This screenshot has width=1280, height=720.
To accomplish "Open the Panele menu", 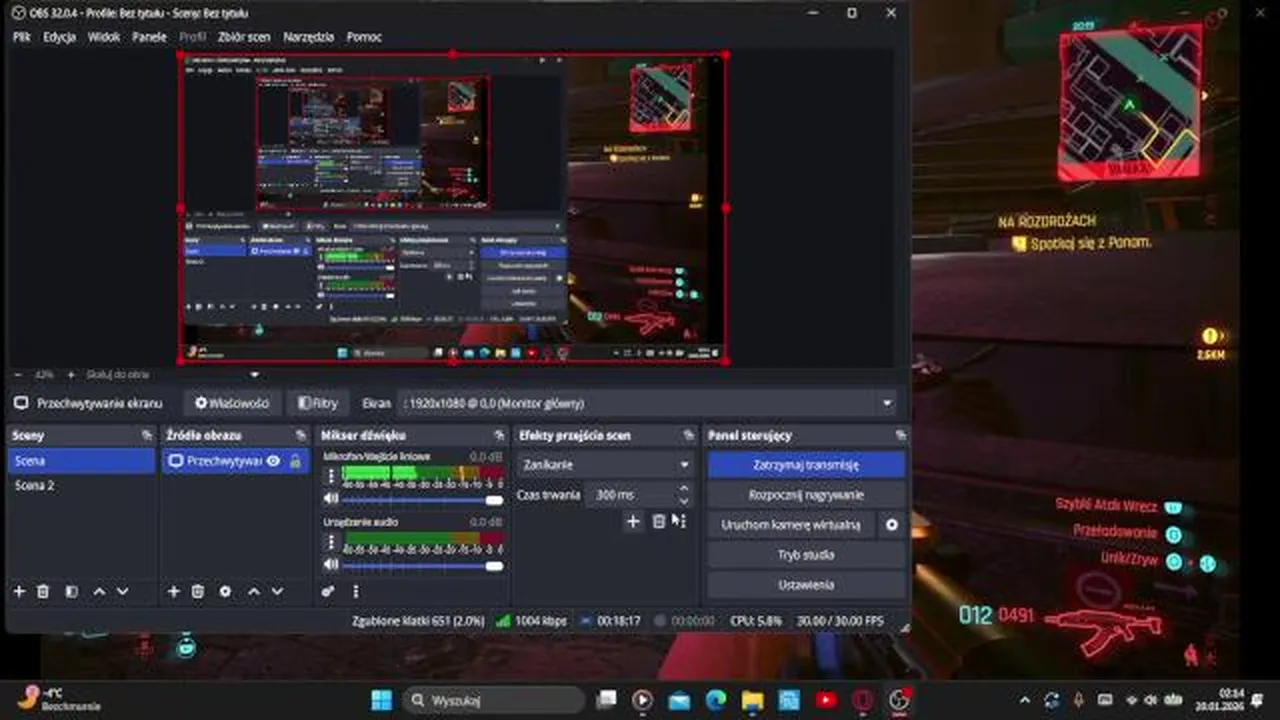I will click(x=150, y=37).
